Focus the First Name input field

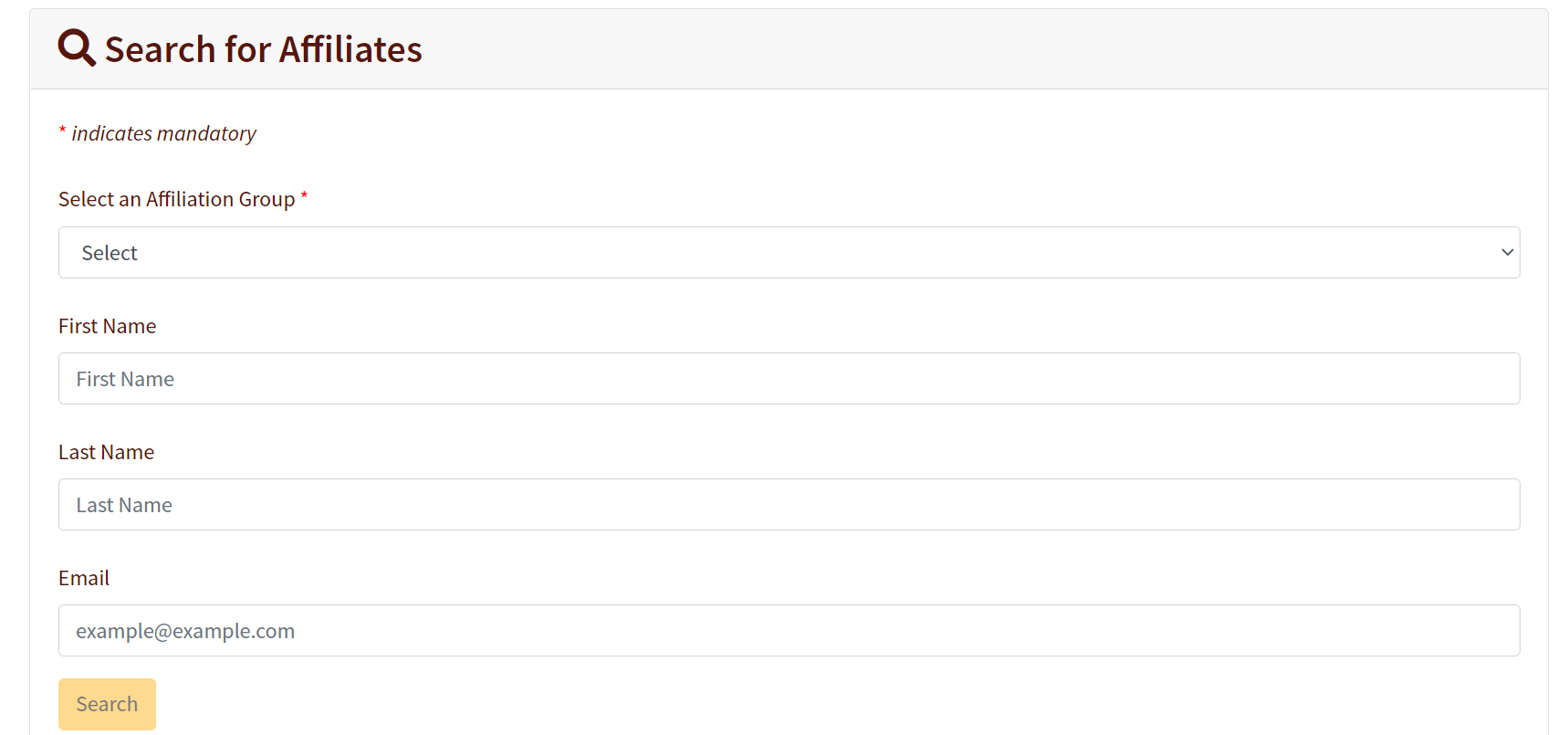point(789,379)
